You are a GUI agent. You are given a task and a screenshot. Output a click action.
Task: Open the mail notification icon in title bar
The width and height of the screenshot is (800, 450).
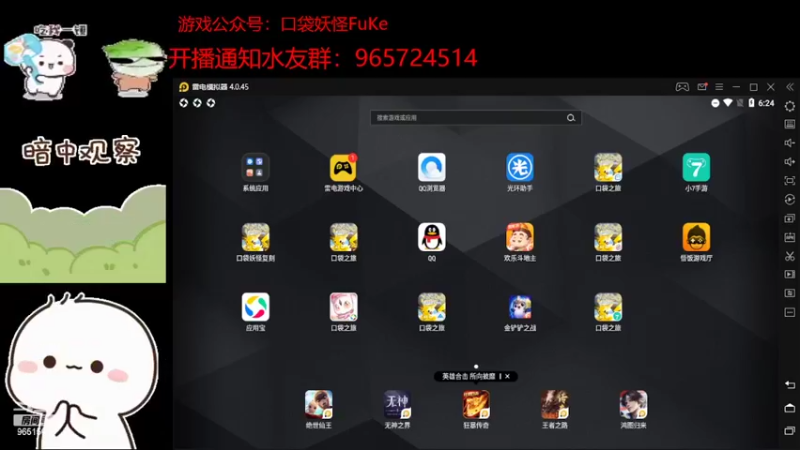tap(702, 87)
